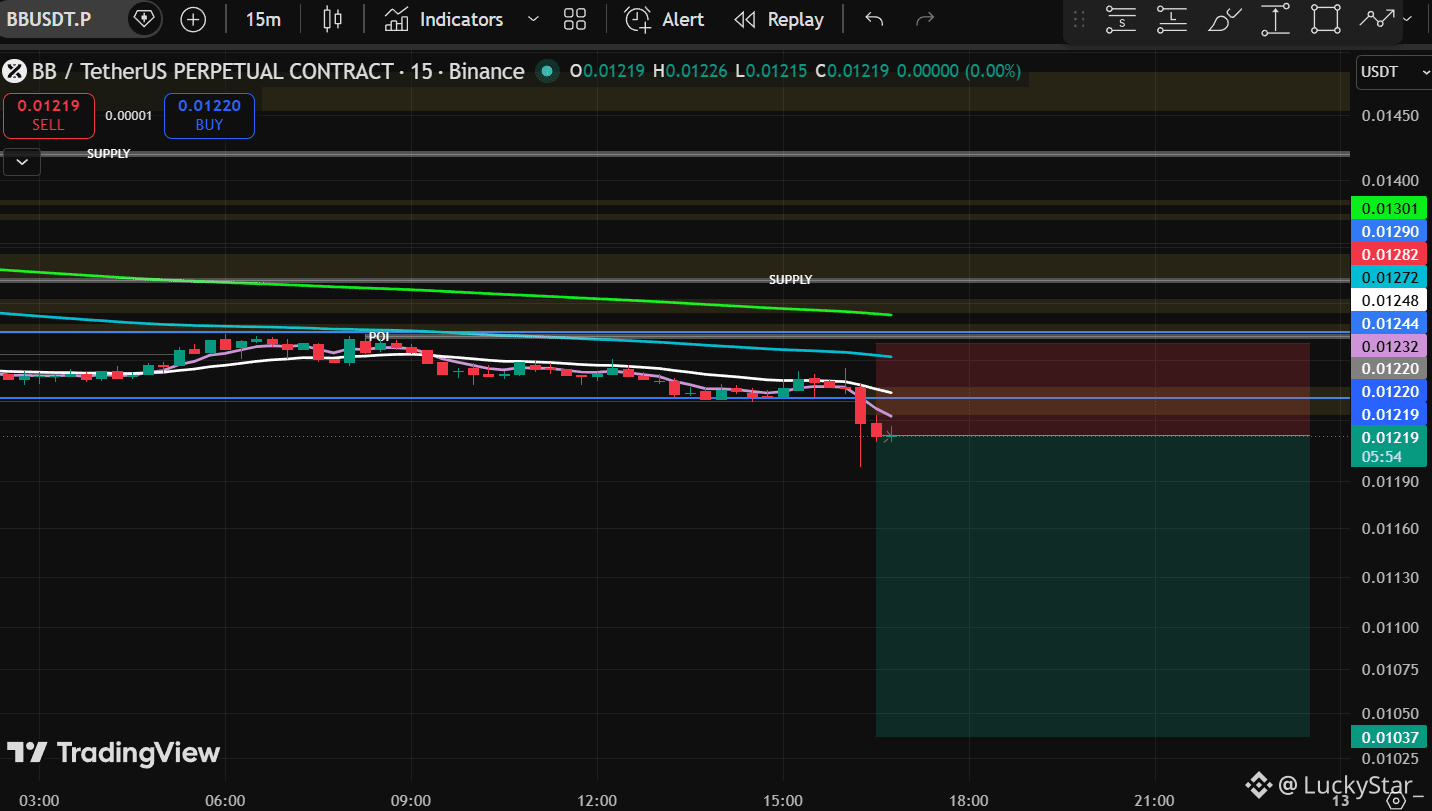The height and width of the screenshot is (811, 1432).
Task: Expand the arrow drawing tool dropdown
Action: [1408, 19]
